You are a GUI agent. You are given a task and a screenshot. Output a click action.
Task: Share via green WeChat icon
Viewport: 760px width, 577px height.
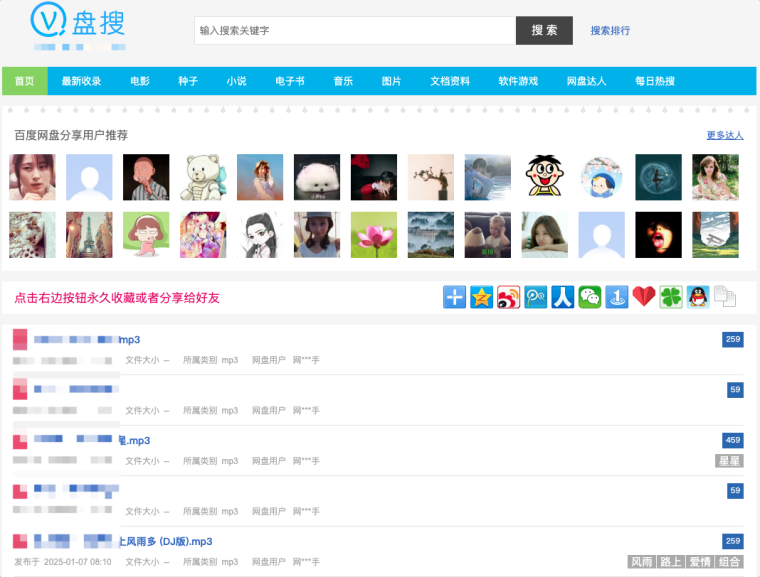[590, 297]
